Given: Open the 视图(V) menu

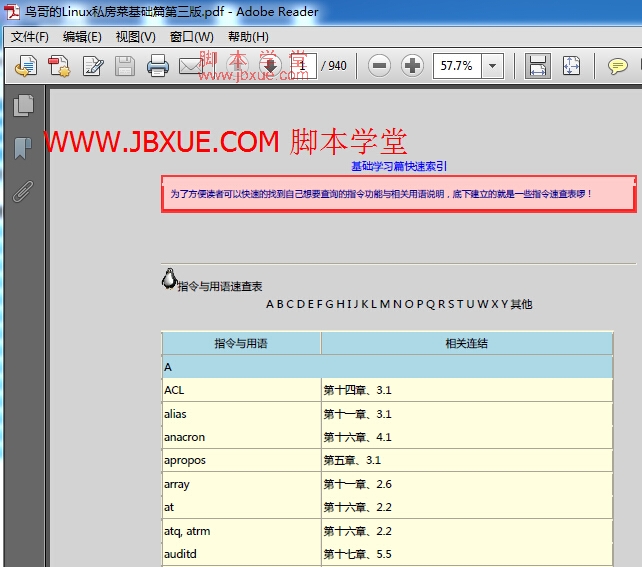Looking at the screenshot, I should pos(136,37).
